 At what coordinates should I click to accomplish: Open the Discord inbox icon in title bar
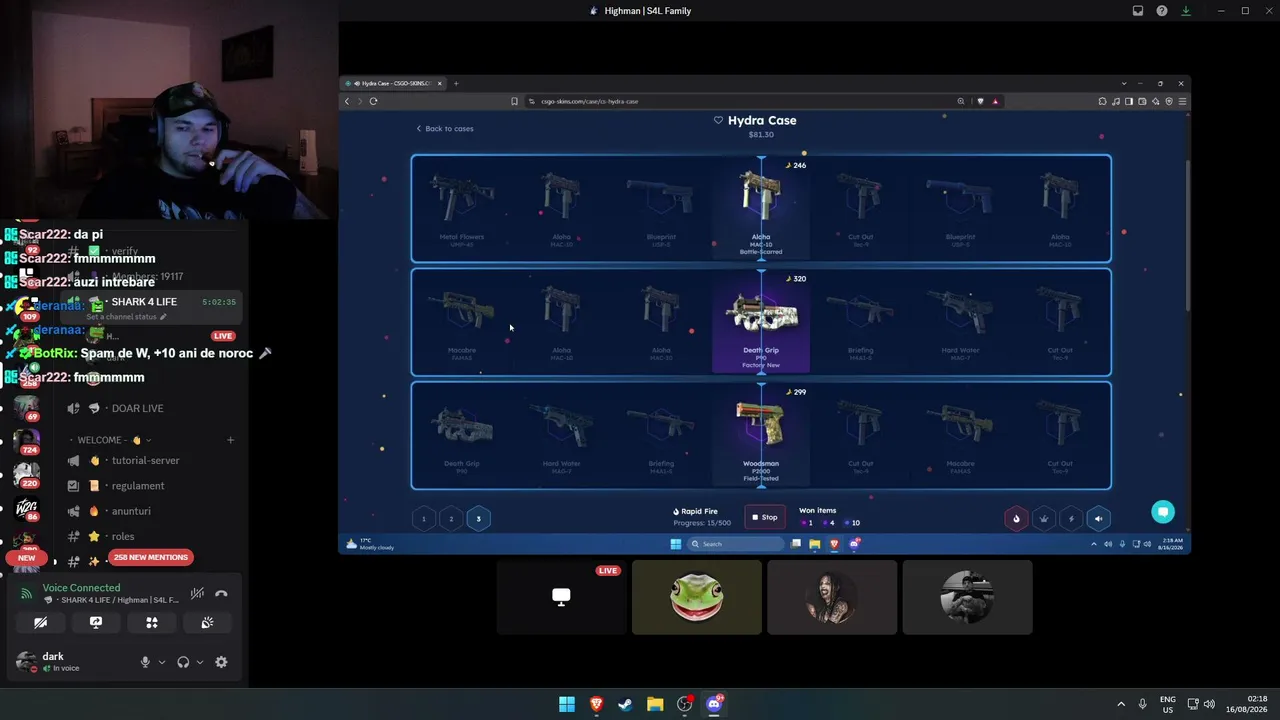click(1138, 11)
